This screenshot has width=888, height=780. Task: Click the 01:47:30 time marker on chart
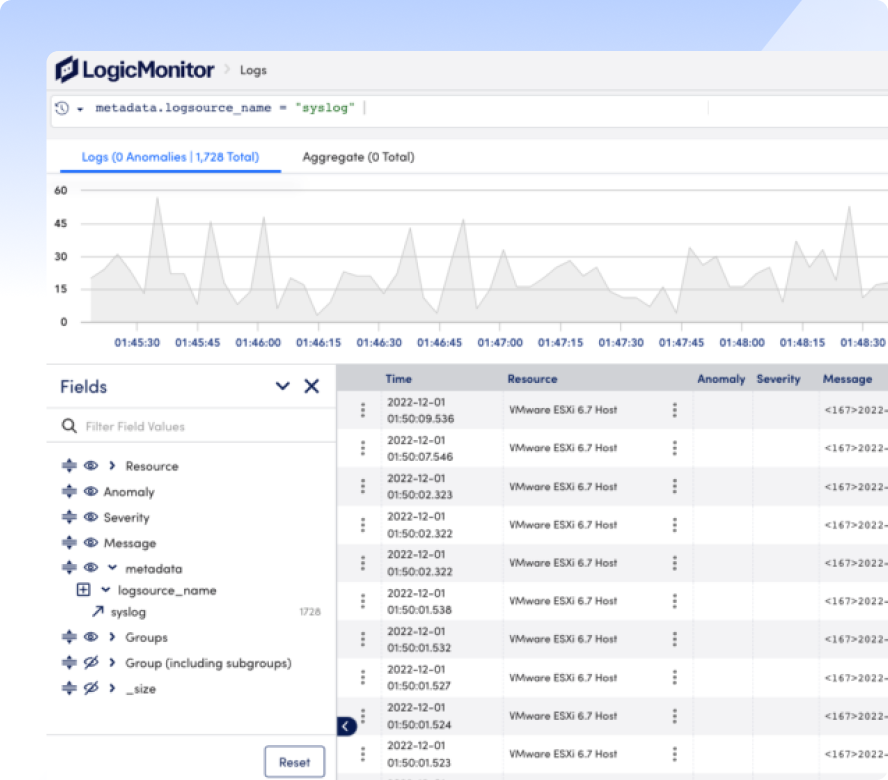(621, 343)
